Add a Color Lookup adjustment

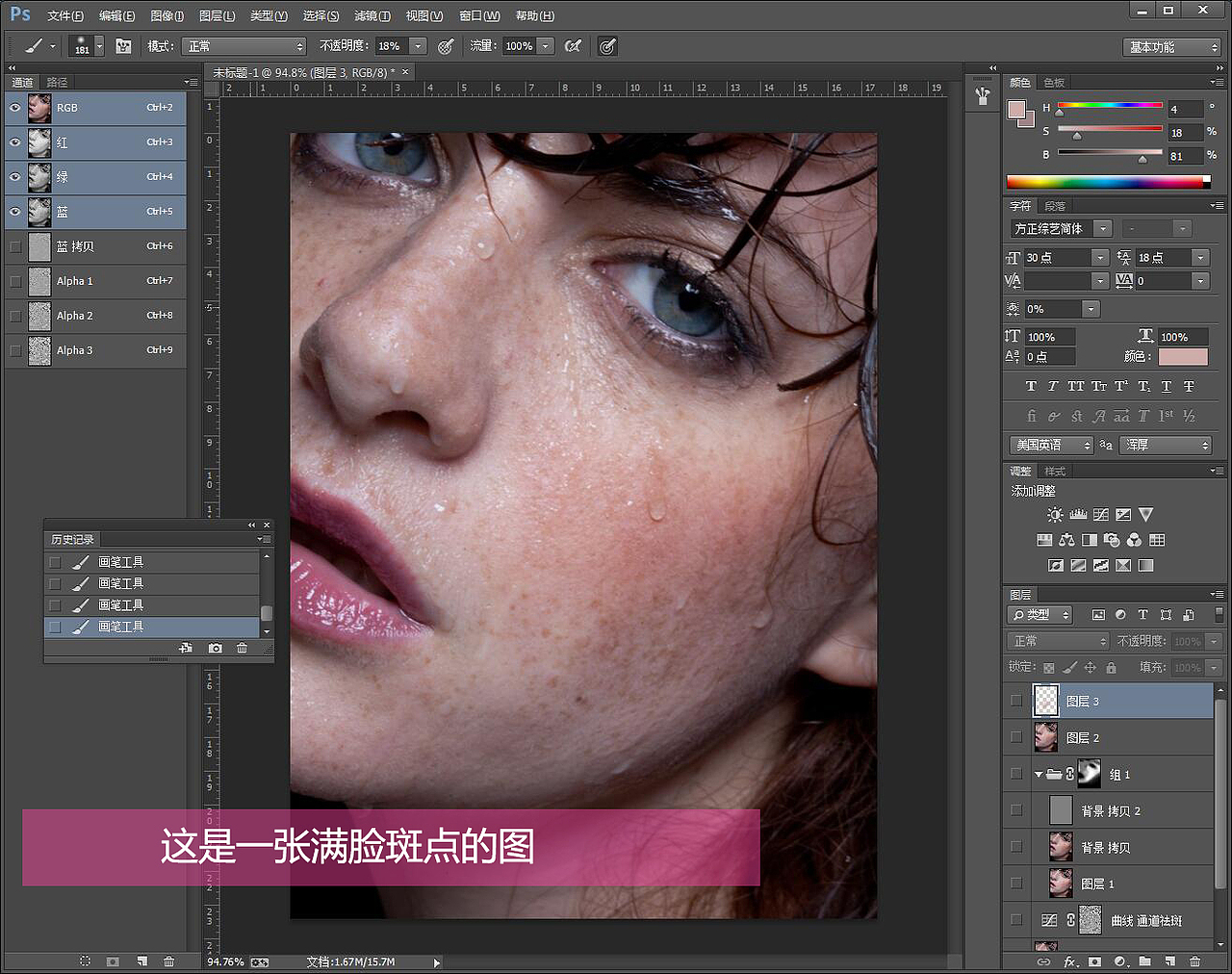point(1157,540)
